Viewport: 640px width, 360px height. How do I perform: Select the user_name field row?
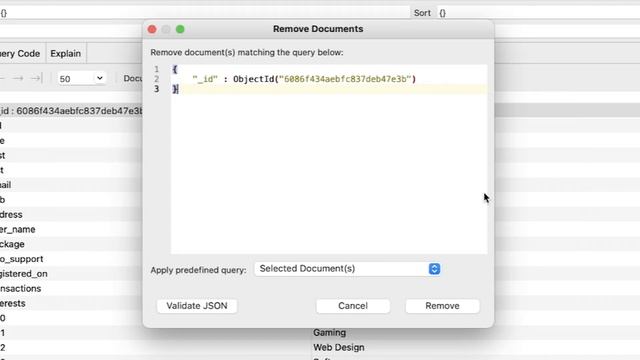point(71,229)
